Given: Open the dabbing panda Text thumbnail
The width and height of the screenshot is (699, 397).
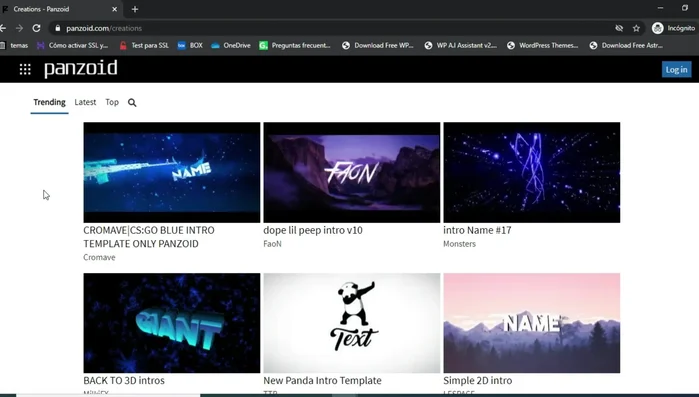Looking at the screenshot, I should pyautogui.click(x=352, y=323).
